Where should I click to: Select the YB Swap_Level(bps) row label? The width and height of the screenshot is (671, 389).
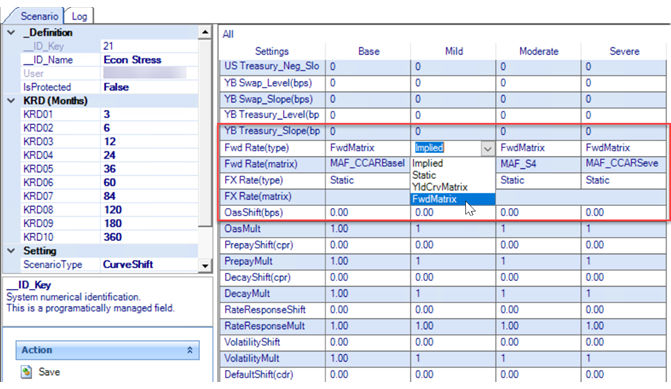click(x=268, y=83)
